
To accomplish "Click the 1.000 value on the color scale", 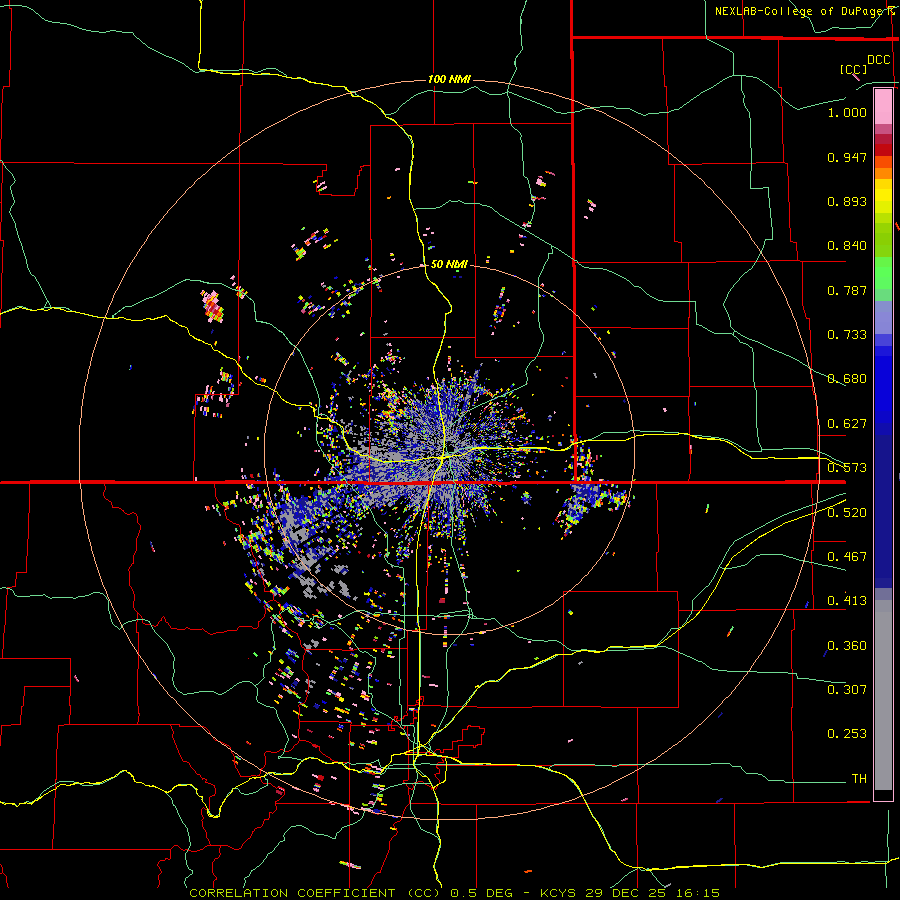I will [847, 112].
